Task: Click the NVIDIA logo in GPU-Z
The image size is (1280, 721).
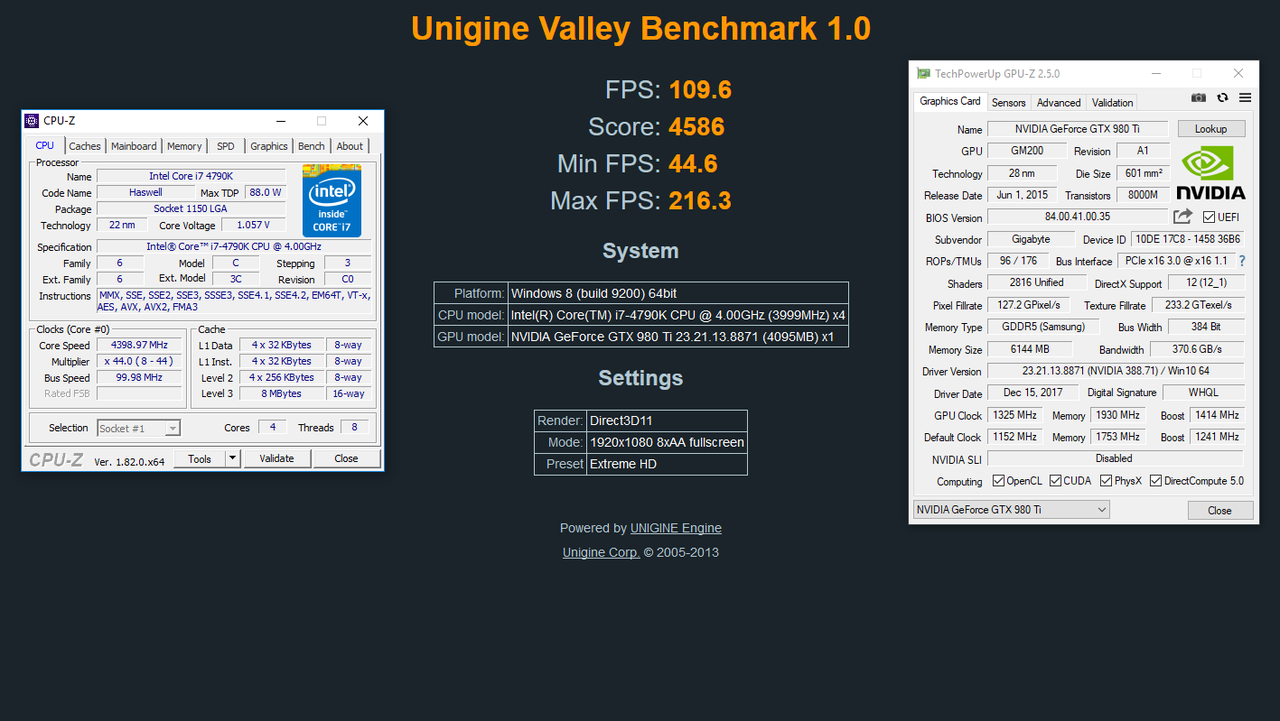Action: point(1211,173)
